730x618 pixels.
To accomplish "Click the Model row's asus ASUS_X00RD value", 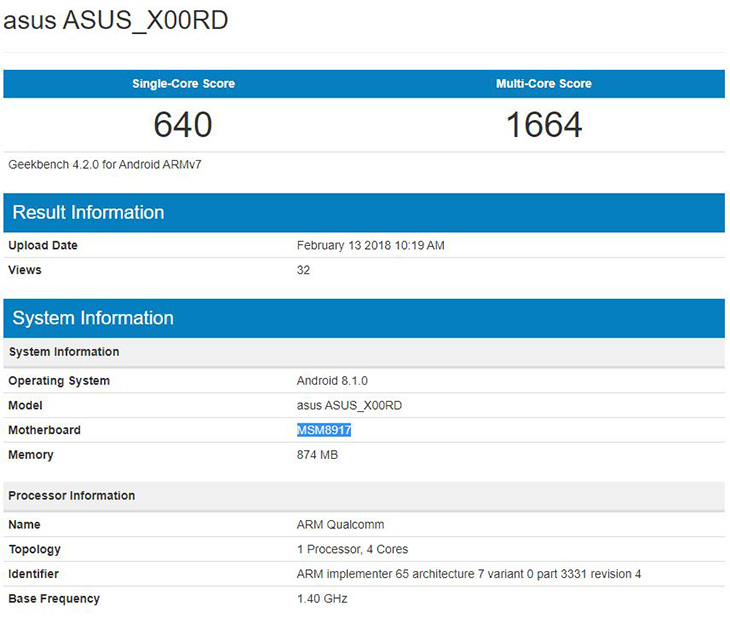I will click(x=349, y=406).
